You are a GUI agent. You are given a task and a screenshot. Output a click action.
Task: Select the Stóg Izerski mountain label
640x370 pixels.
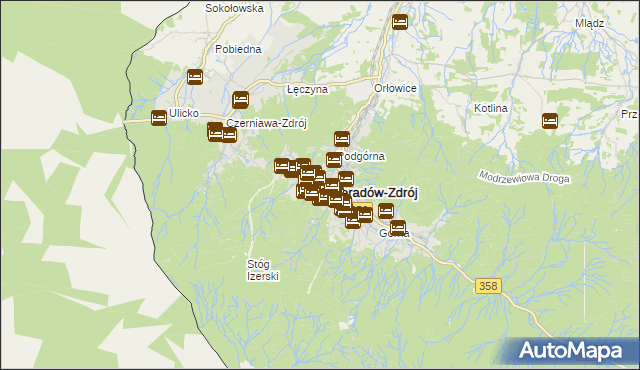[262, 270]
